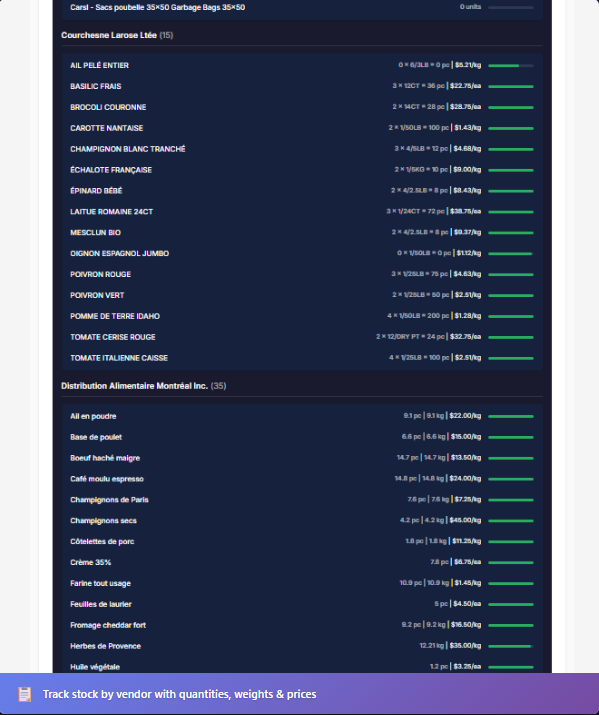Click the clipboard icon in the banner

pos(24,694)
